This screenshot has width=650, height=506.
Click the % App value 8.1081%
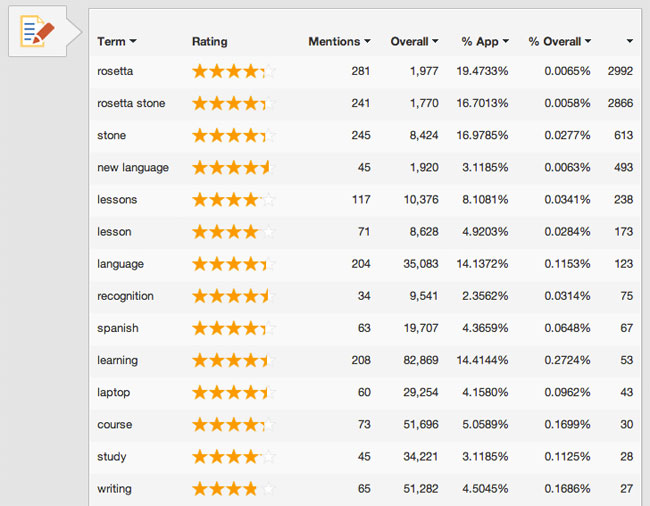tap(485, 200)
